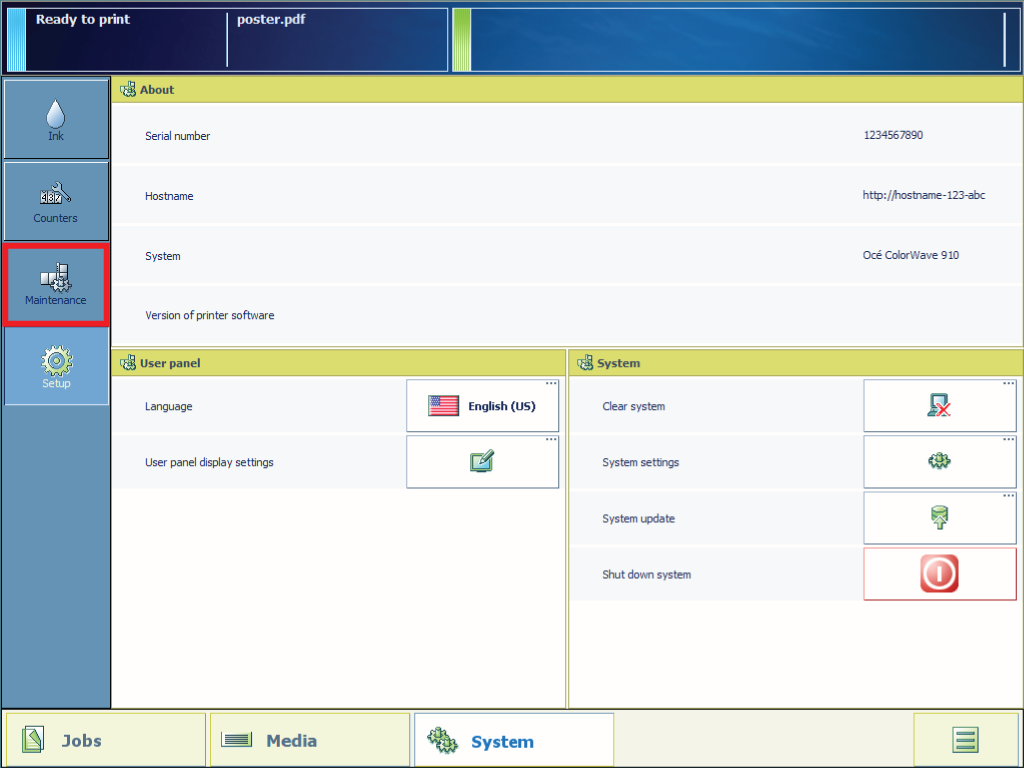The width and height of the screenshot is (1024, 768).
Task: Select serial number value 1234567890
Action: coord(893,135)
